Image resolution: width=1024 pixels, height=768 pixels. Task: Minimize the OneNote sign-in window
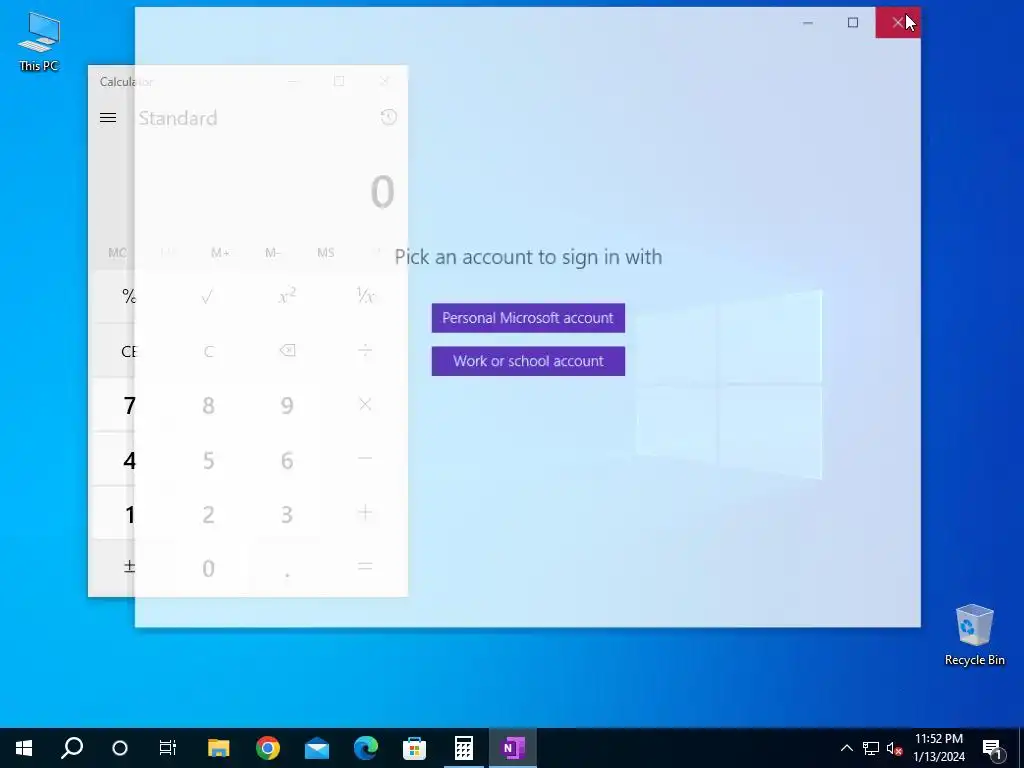point(808,22)
